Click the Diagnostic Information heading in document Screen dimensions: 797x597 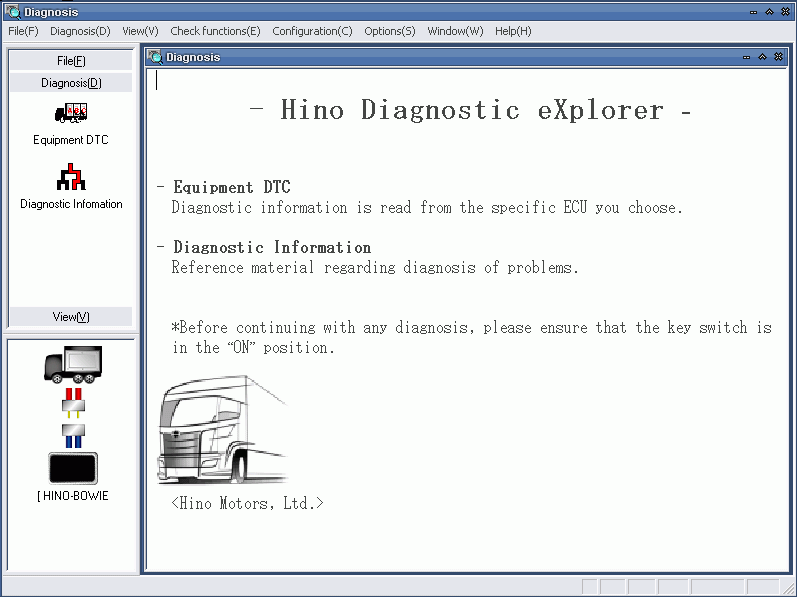click(x=272, y=247)
